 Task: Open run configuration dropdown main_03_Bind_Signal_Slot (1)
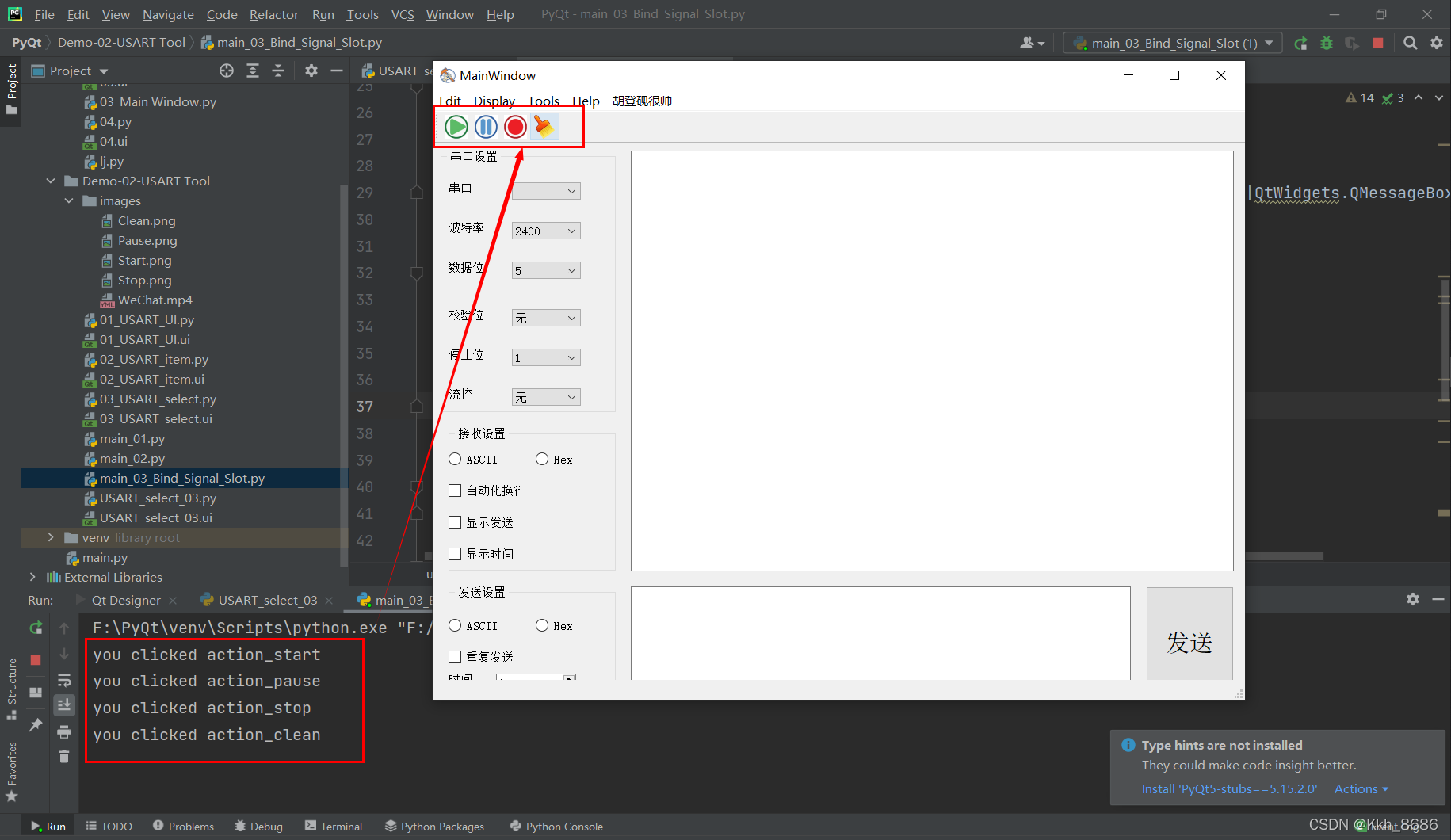click(1172, 43)
